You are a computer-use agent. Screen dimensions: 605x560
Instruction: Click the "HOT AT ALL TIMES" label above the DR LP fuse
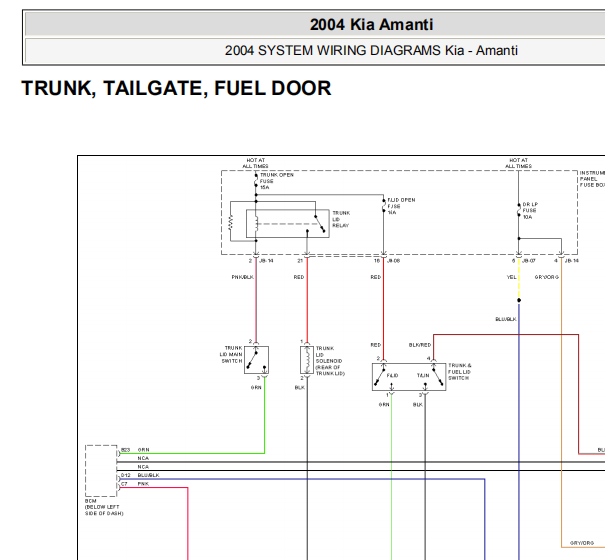pyautogui.click(x=518, y=163)
